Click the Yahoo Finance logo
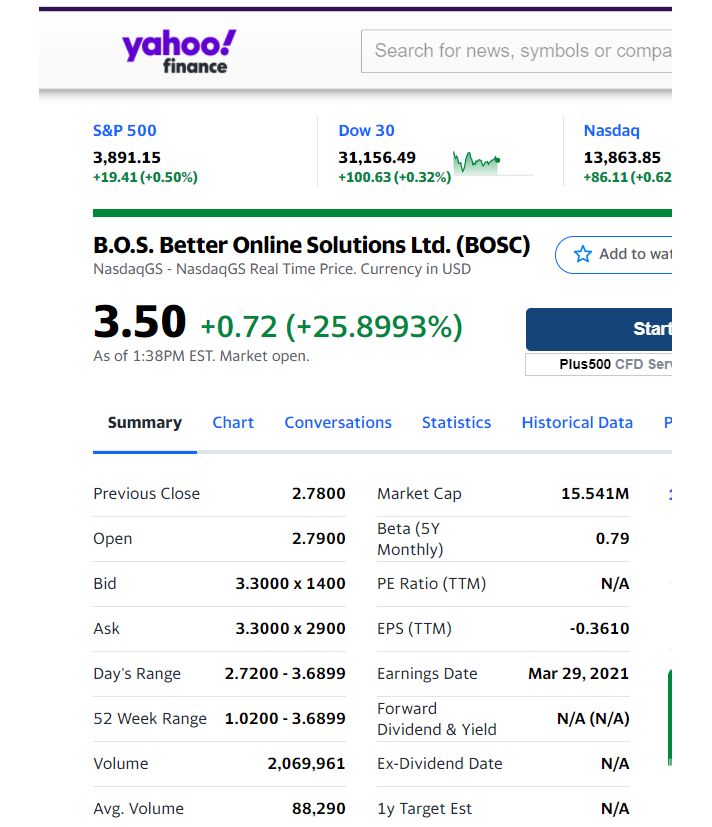The width and height of the screenshot is (712, 827). [179, 52]
